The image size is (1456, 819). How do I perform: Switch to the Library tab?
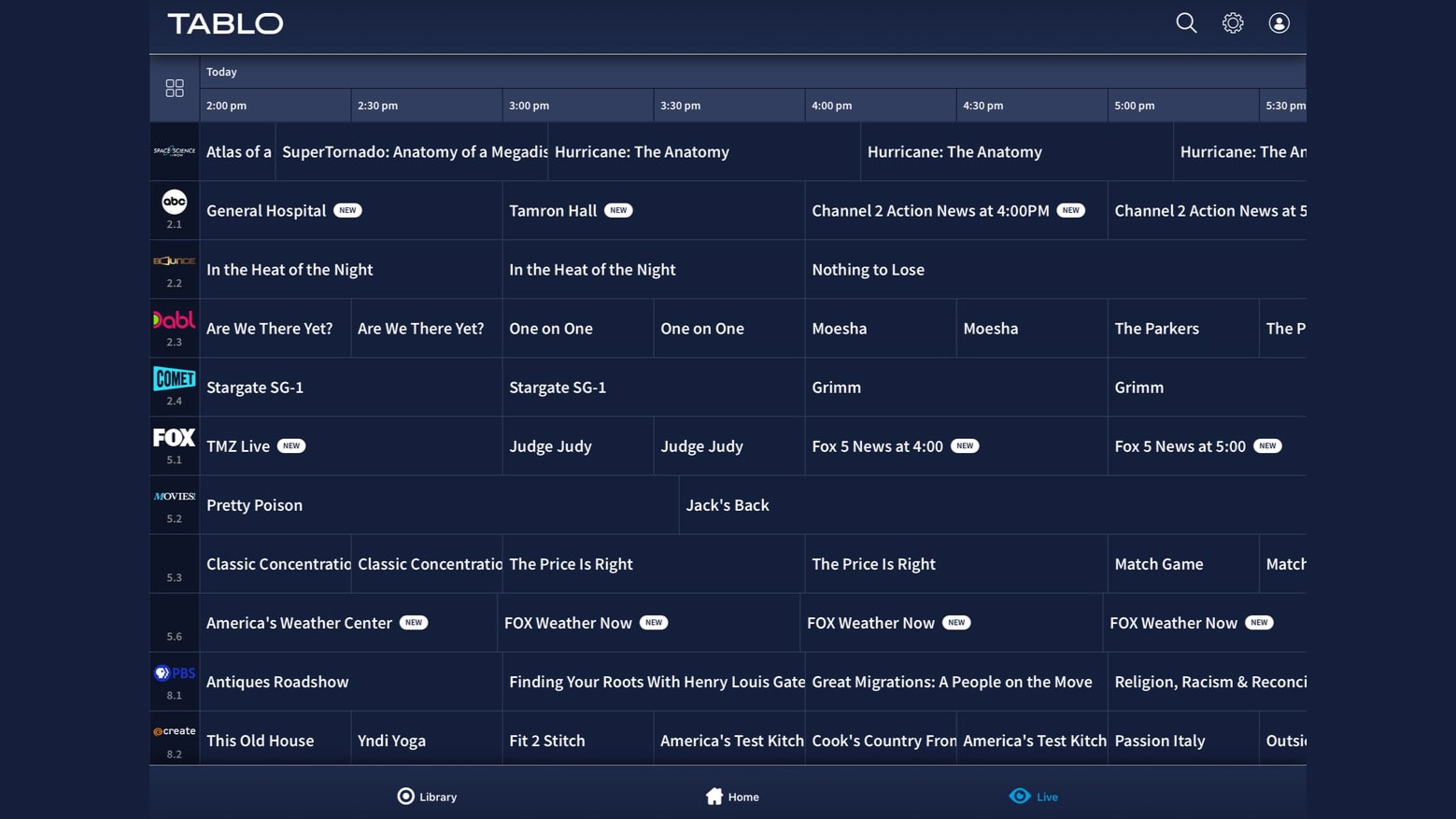click(x=427, y=797)
